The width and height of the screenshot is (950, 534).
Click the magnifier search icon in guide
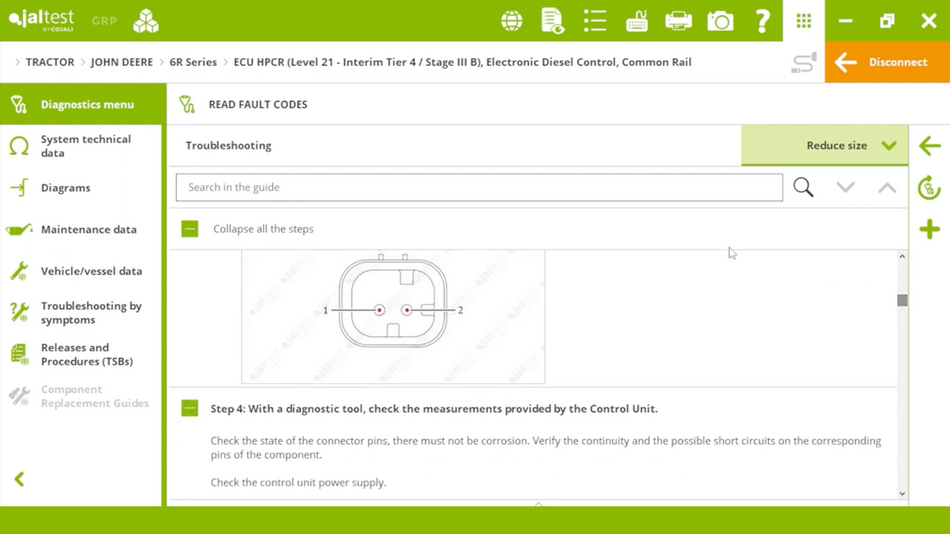tap(803, 187)
